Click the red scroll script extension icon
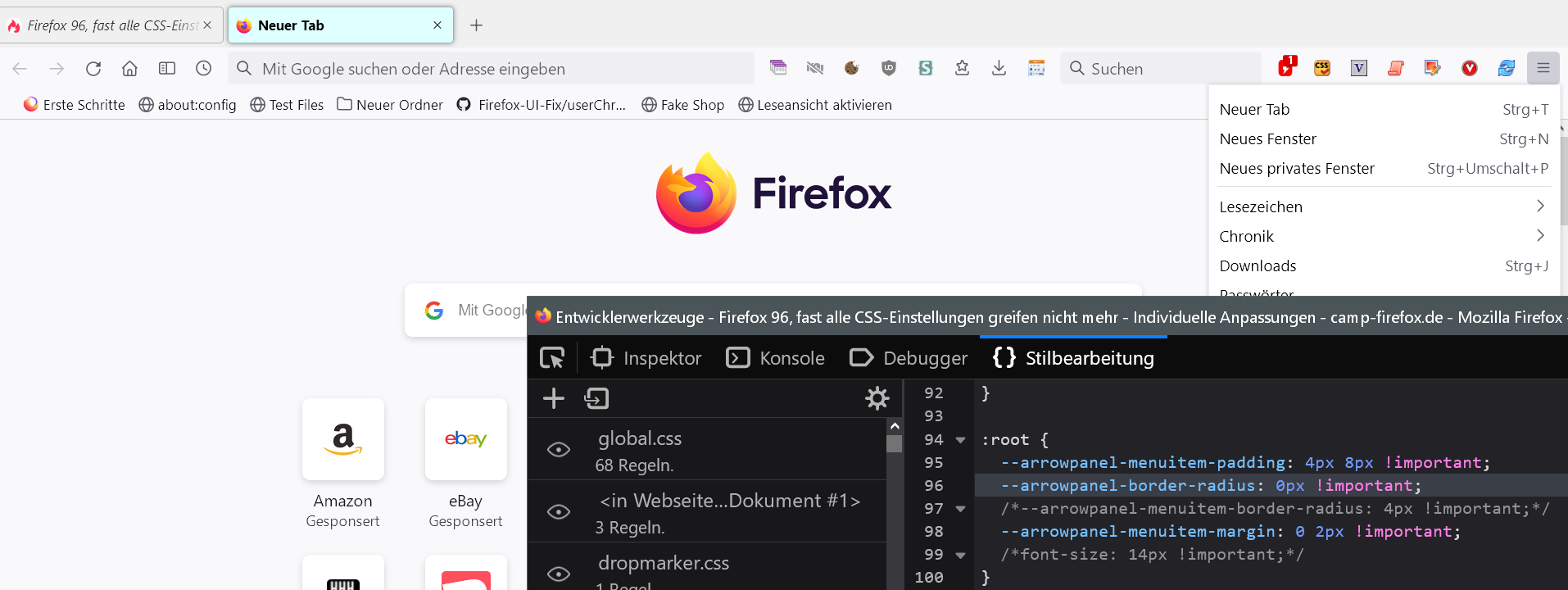The width and height of the screenshot is (1568, 590). coord(1396,68)
